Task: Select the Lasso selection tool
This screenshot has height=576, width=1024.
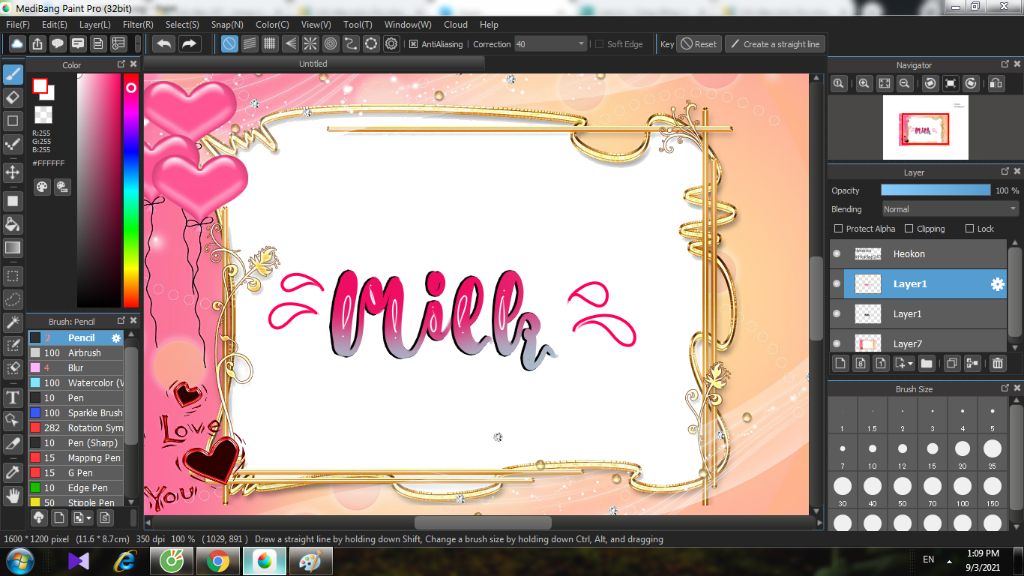Action: click(12, 299)
